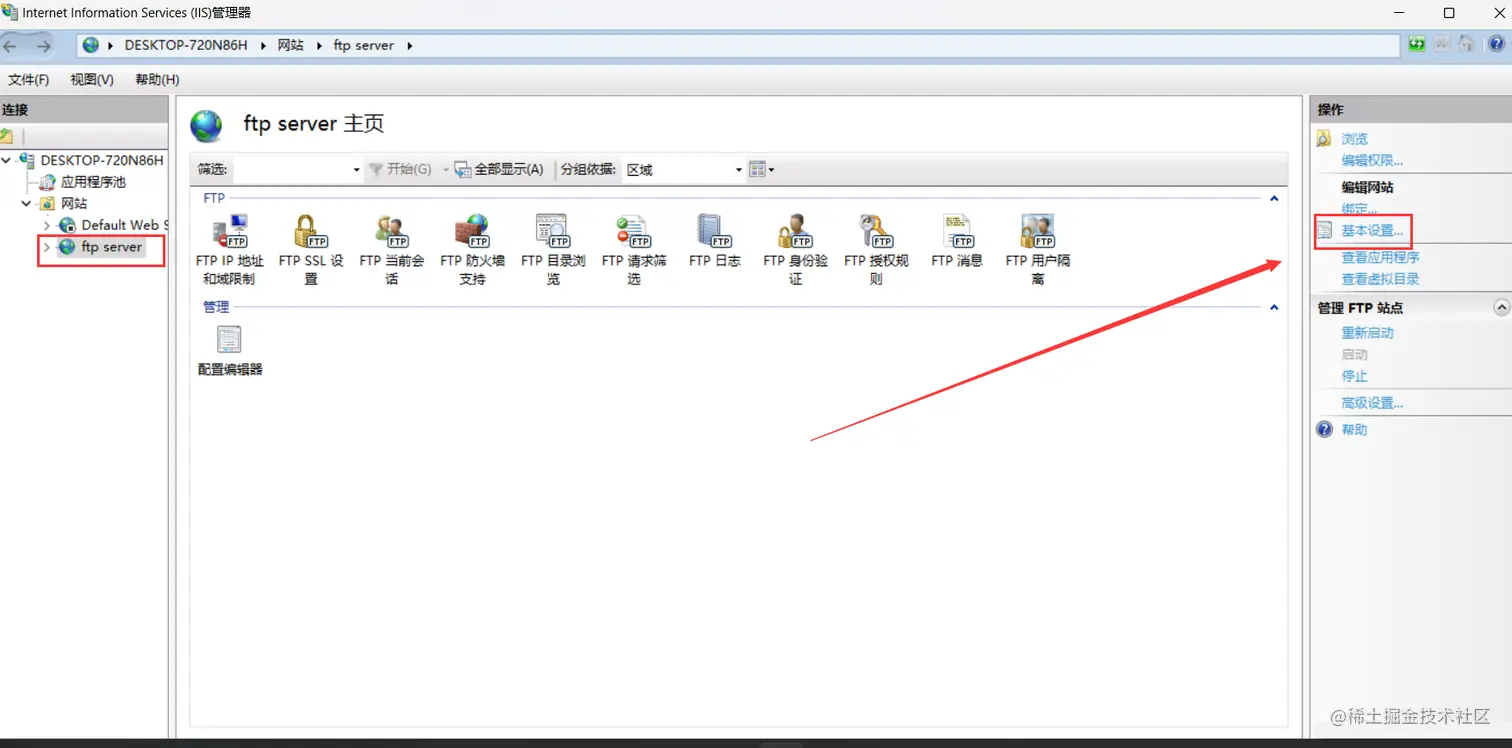This screenshot has width=1512, height=748.
Task: Click 浏览 link in Actions panel
Action: tap(1355, 139)
